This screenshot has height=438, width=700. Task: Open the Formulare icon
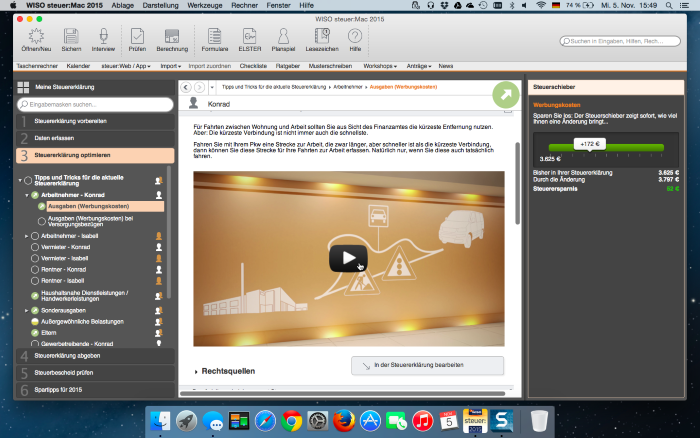click(215, 40)
